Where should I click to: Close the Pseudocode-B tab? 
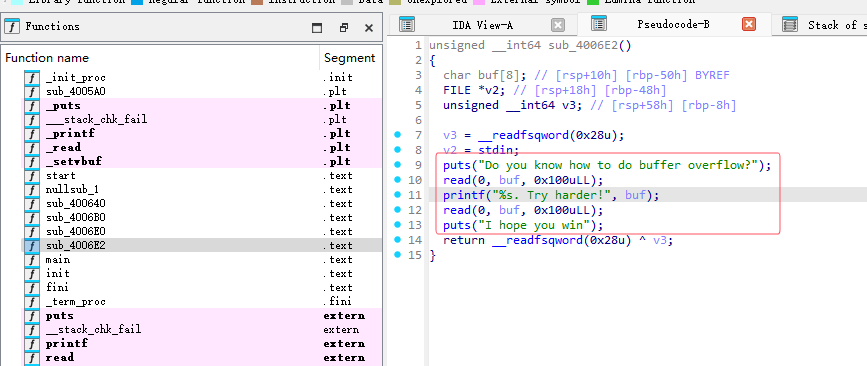tap(749, 24)
